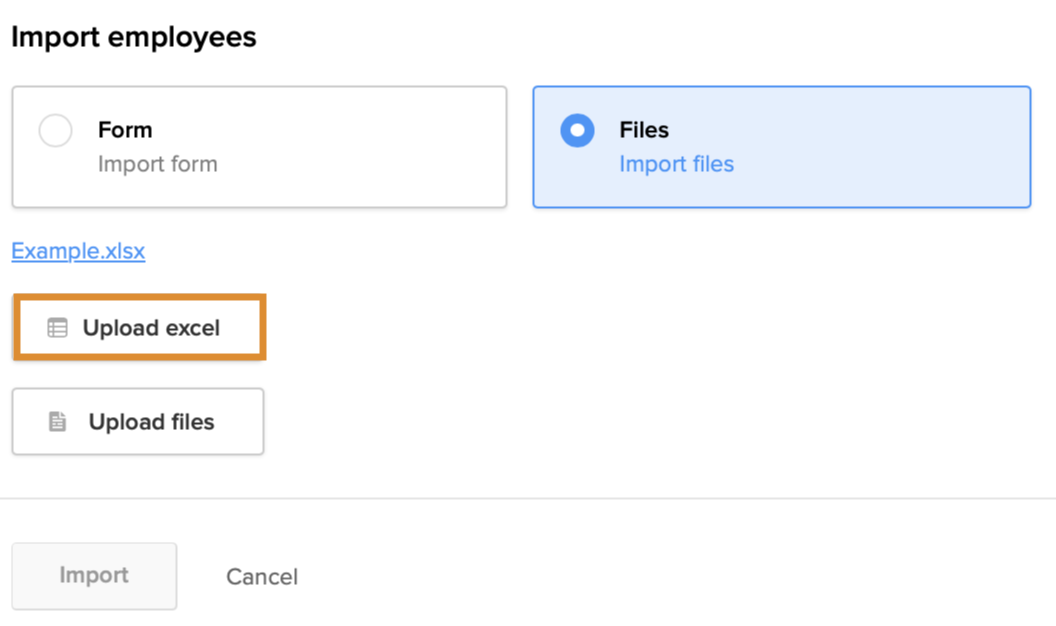1056x626 pixels.
Task: Cancel the employee import
Action: tap(262, 577)
